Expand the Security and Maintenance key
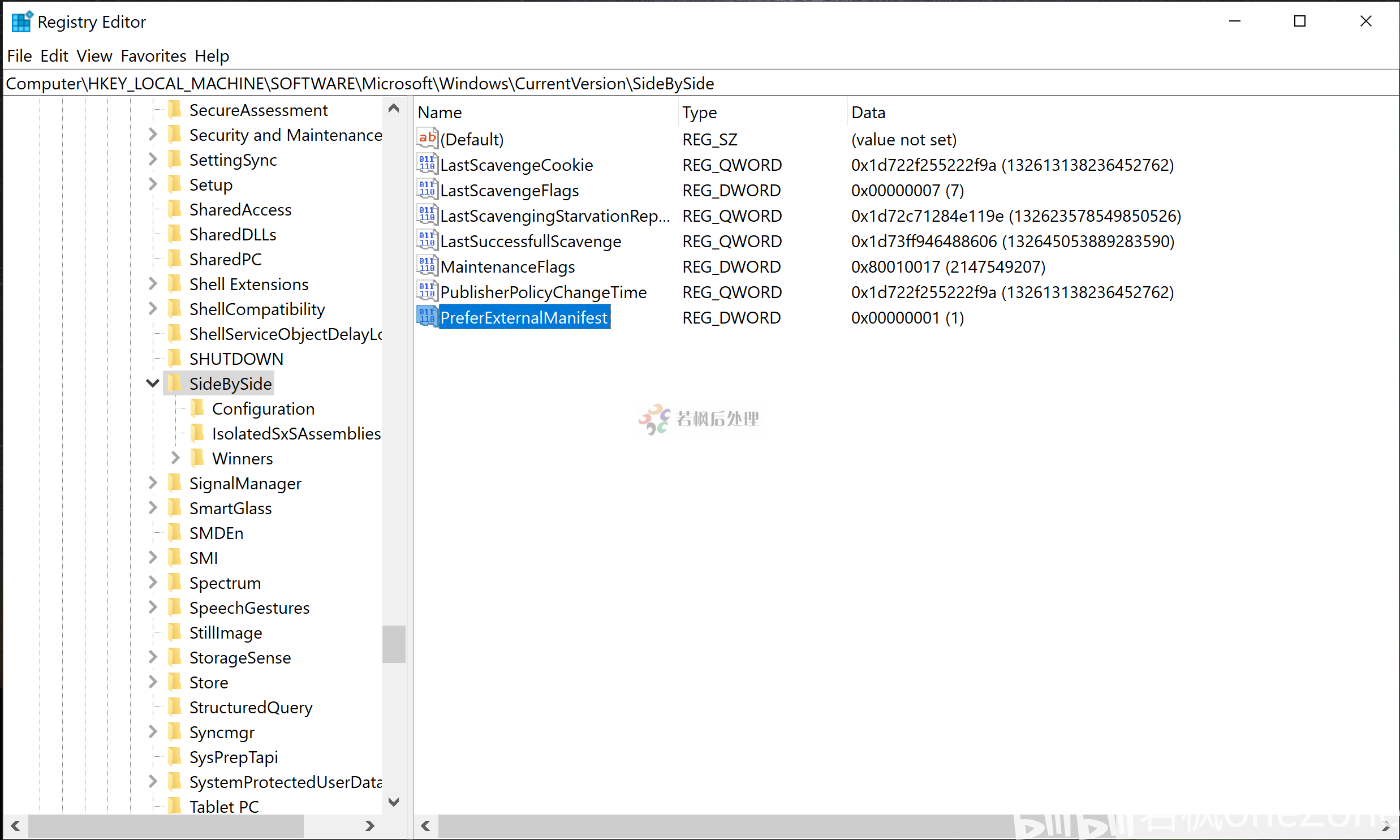 point(153,134)
